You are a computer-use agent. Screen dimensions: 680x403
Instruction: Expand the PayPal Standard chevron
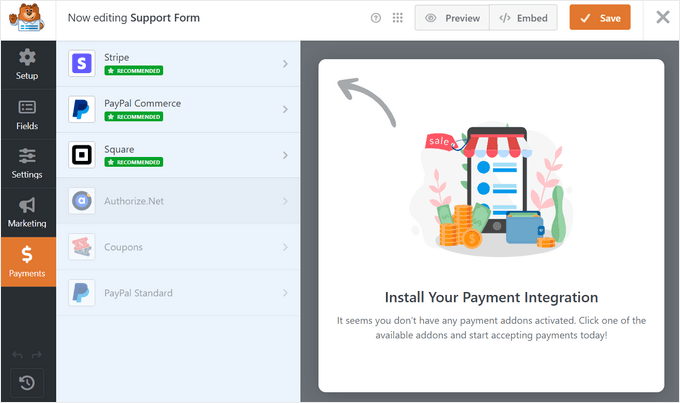[285, 293]
